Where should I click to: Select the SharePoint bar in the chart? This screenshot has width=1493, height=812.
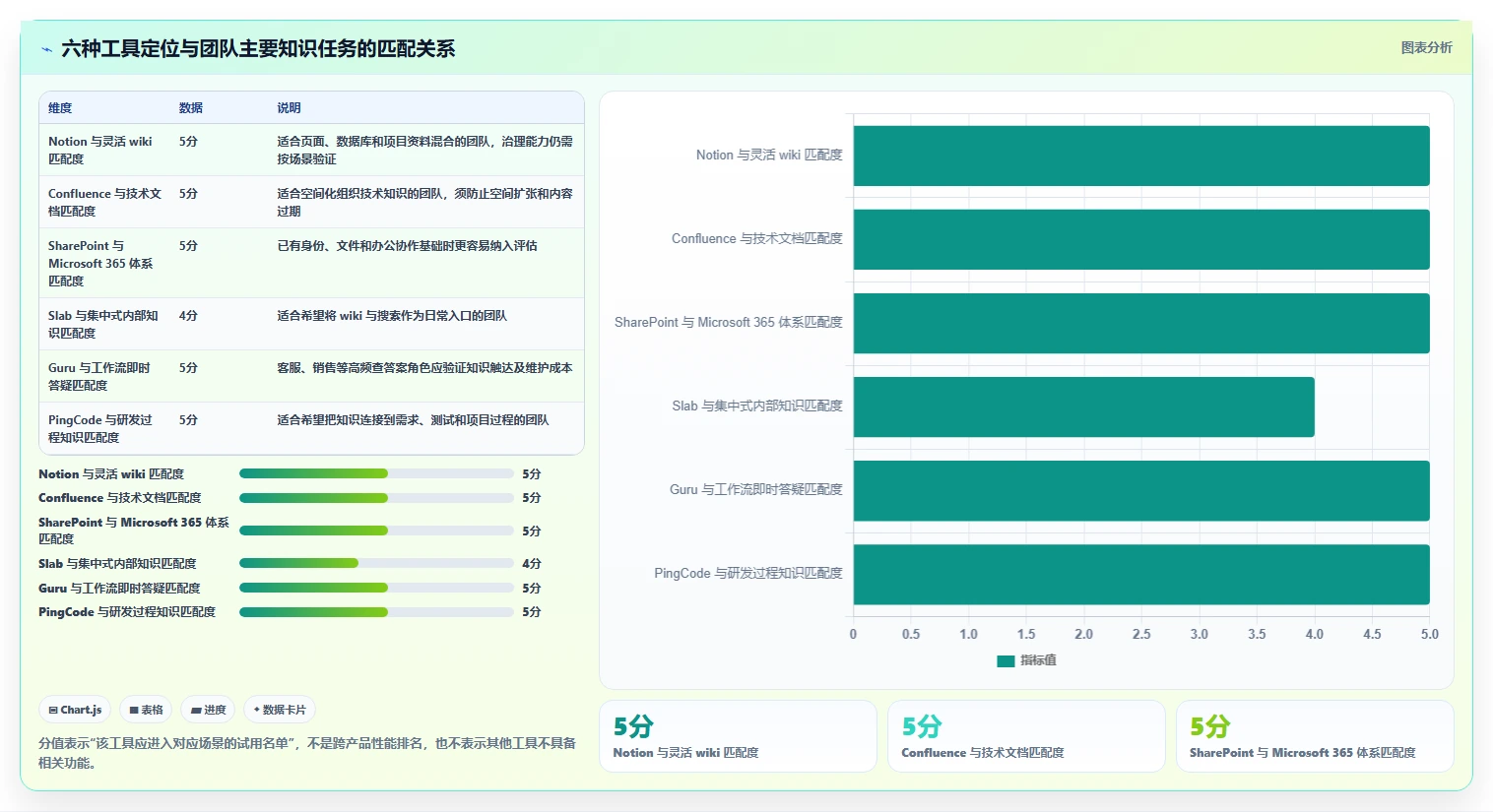coord(1141,323)
